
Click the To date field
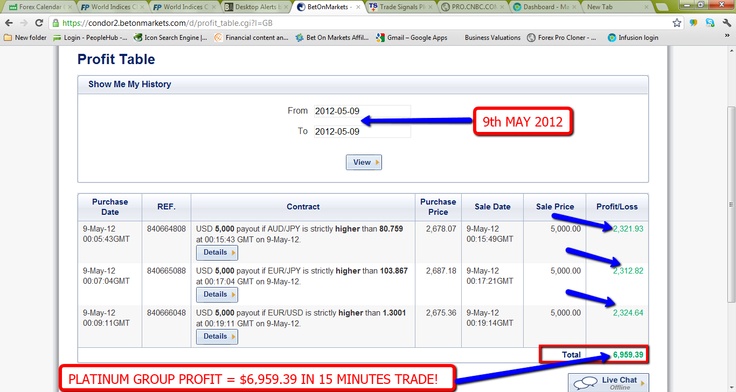click(362, 131)
